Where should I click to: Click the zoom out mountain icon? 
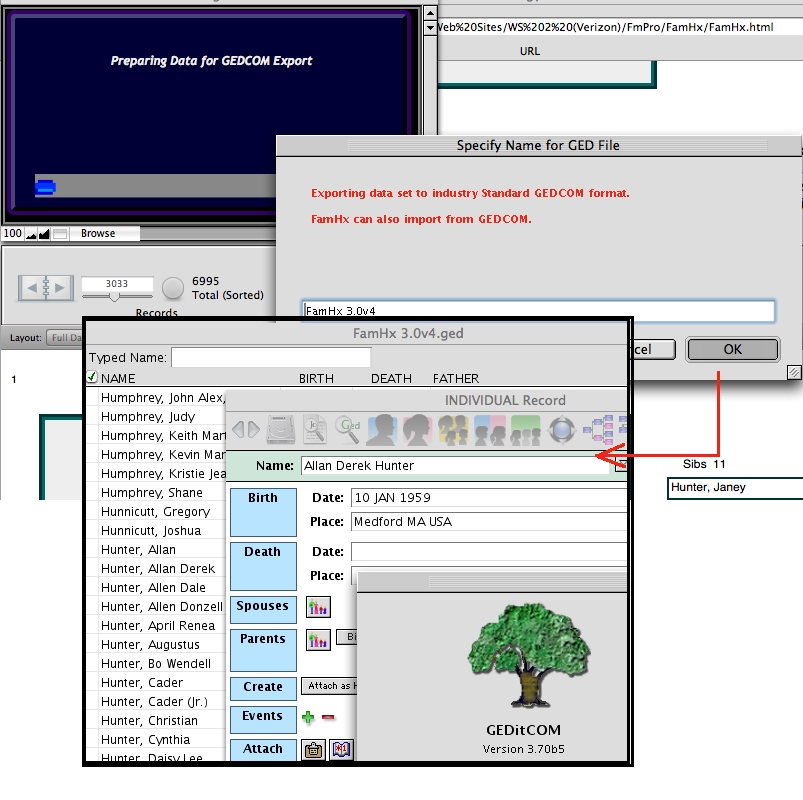(31, 234)
